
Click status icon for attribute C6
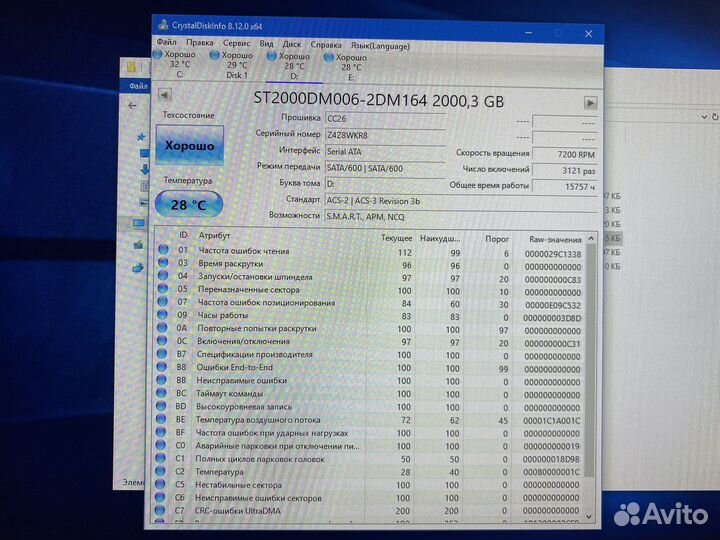160,497
